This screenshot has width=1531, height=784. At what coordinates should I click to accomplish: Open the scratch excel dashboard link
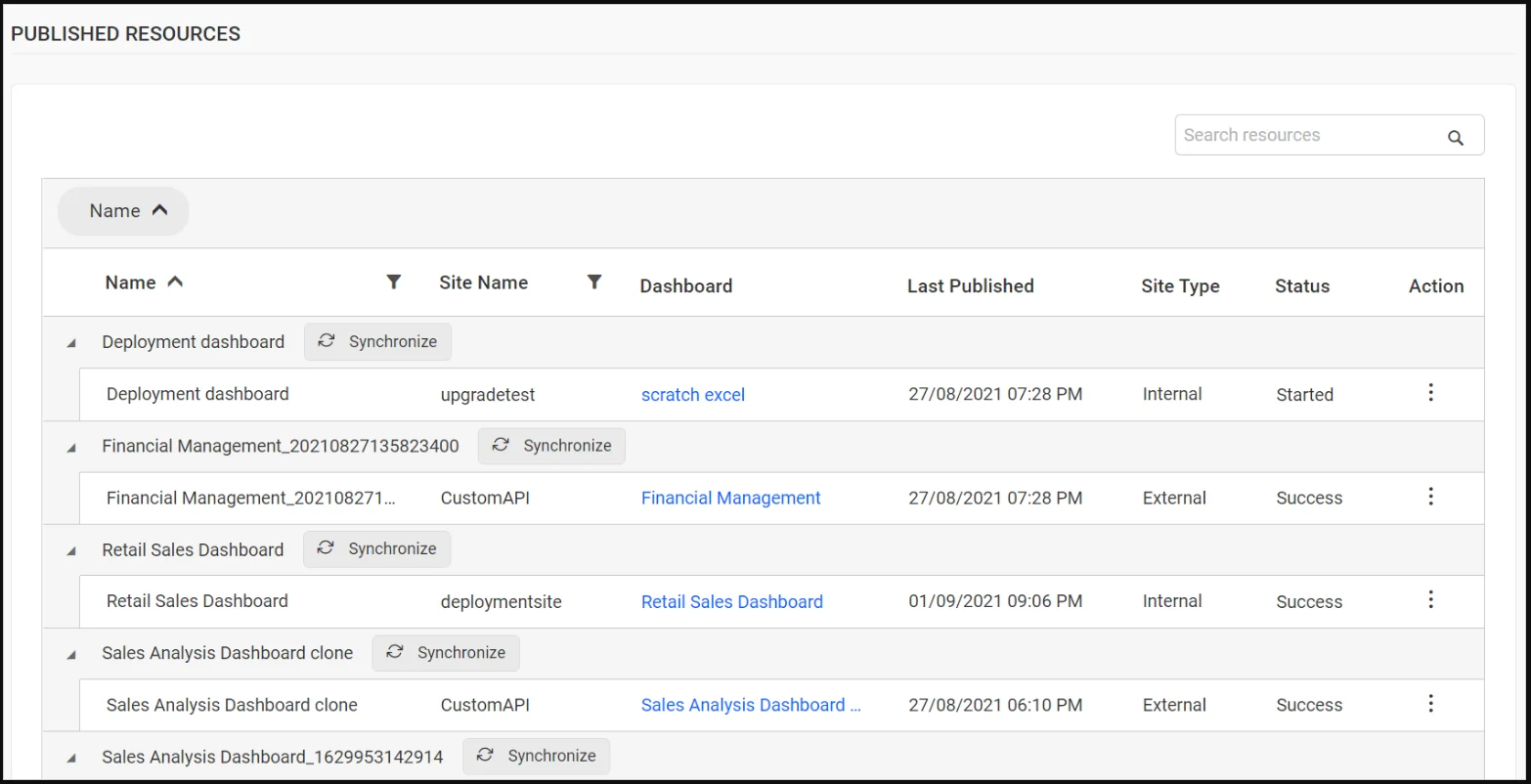point(693,395)
